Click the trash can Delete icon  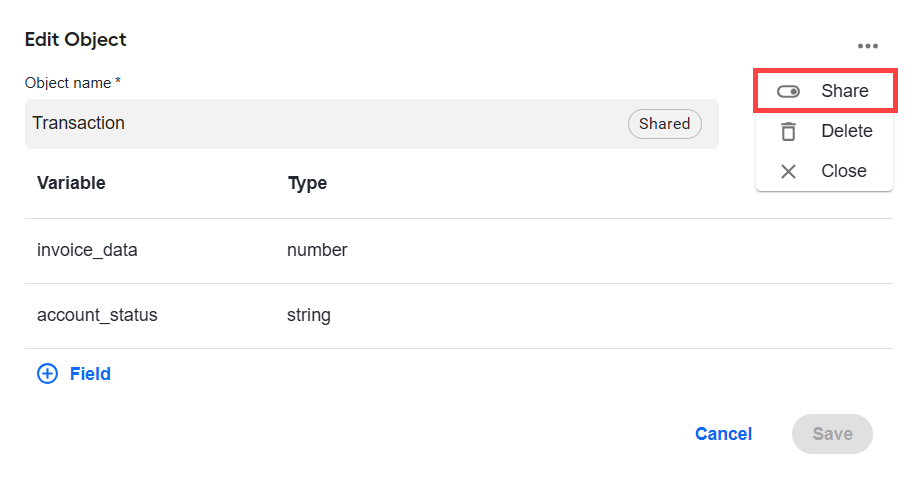point(788,131)
